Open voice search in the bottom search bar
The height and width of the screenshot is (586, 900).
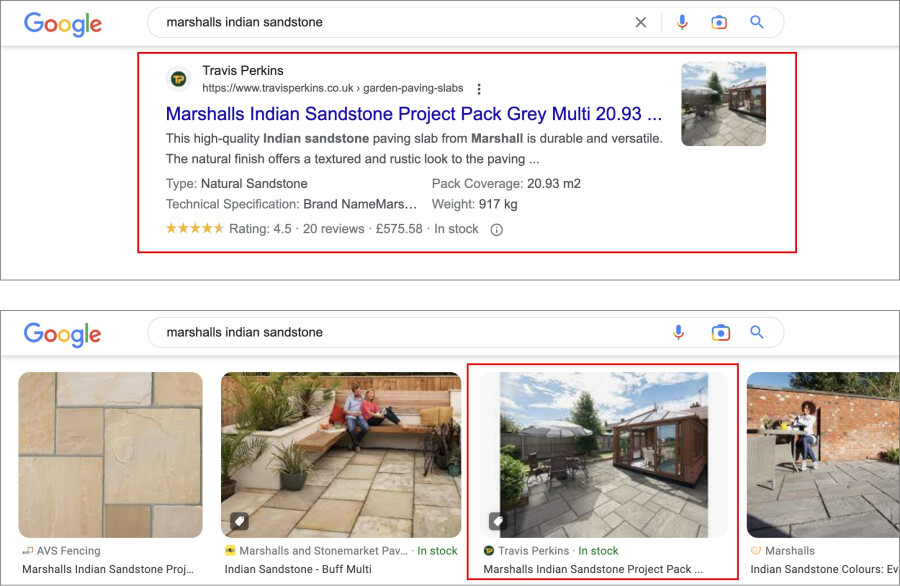point(679,332)
